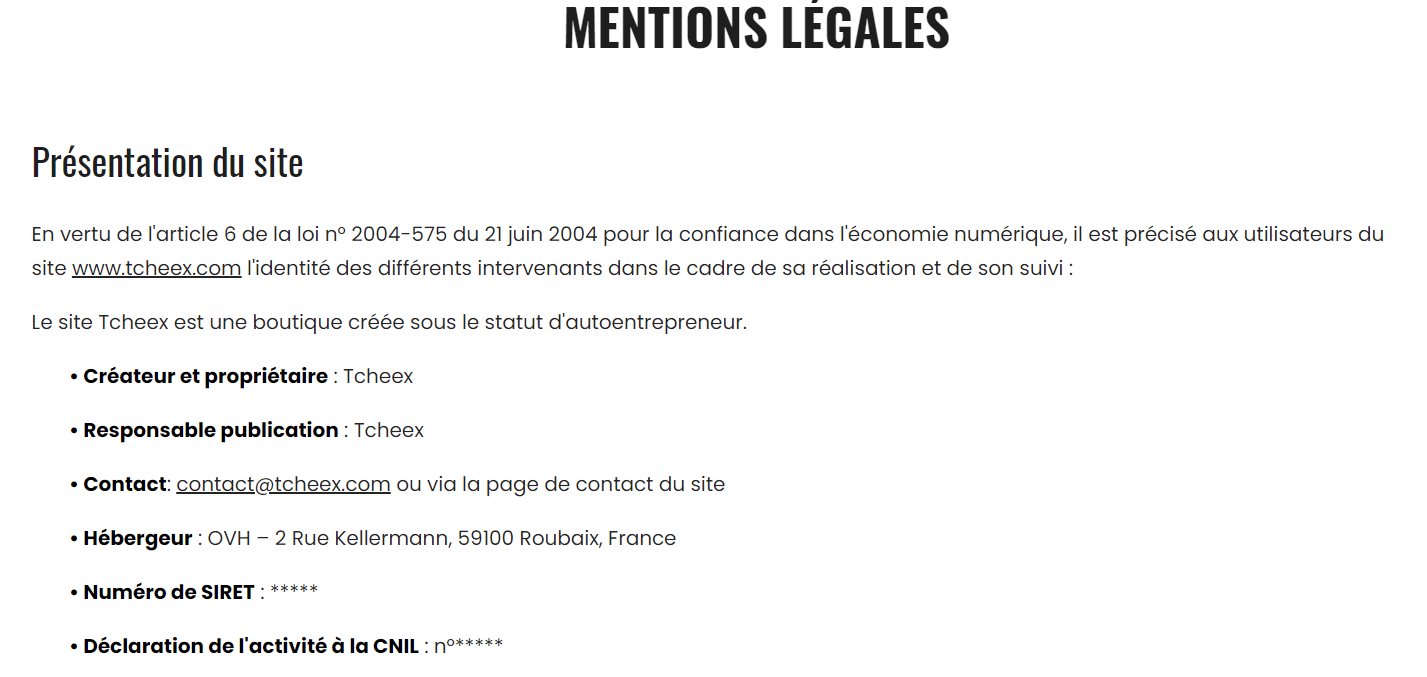Click the Déclaration de l'activité à la CNIL label
The width and height of the screenshot is (1427, 677).
pyautogui.click(x=250, y=646)
